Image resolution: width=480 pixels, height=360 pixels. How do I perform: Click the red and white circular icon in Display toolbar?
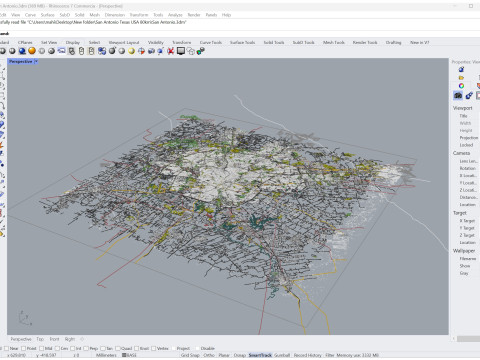(141, 51)
